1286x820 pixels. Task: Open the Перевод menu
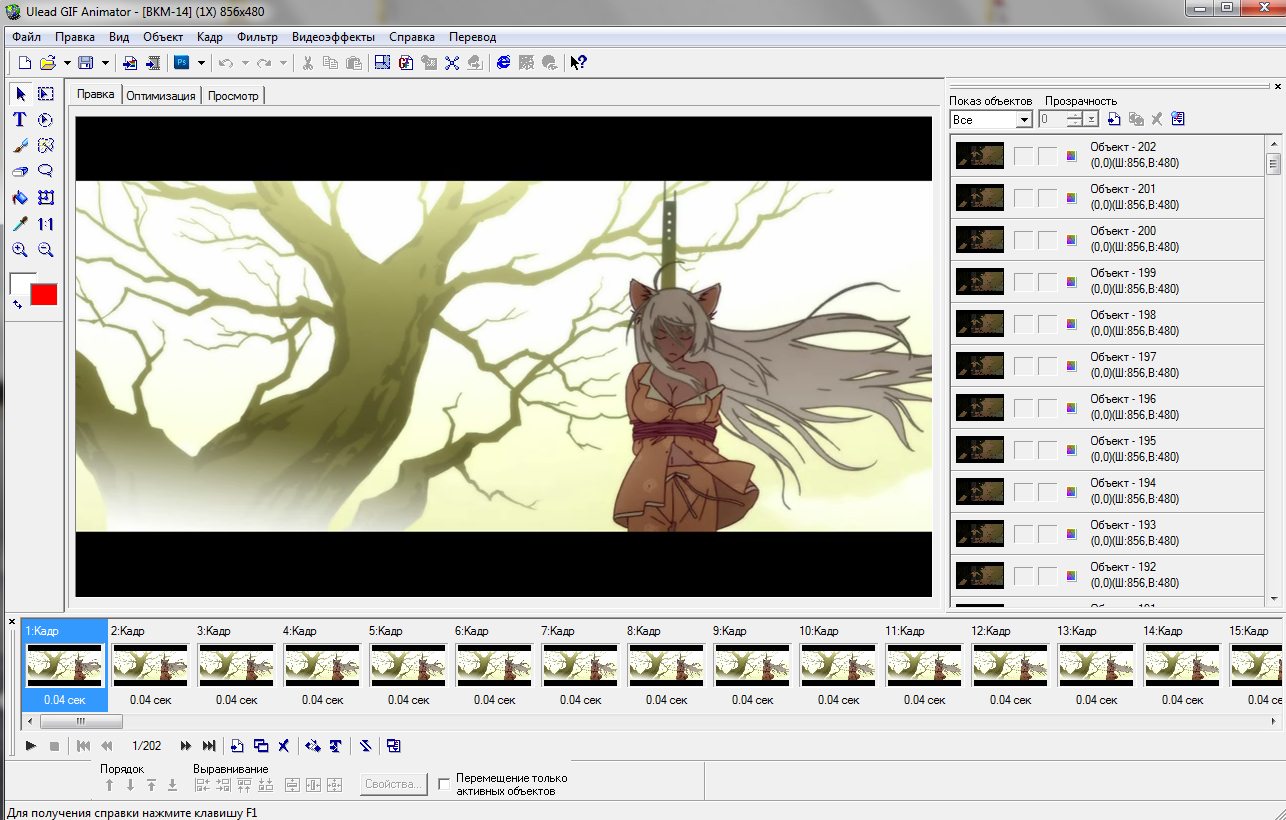point(472,37)
